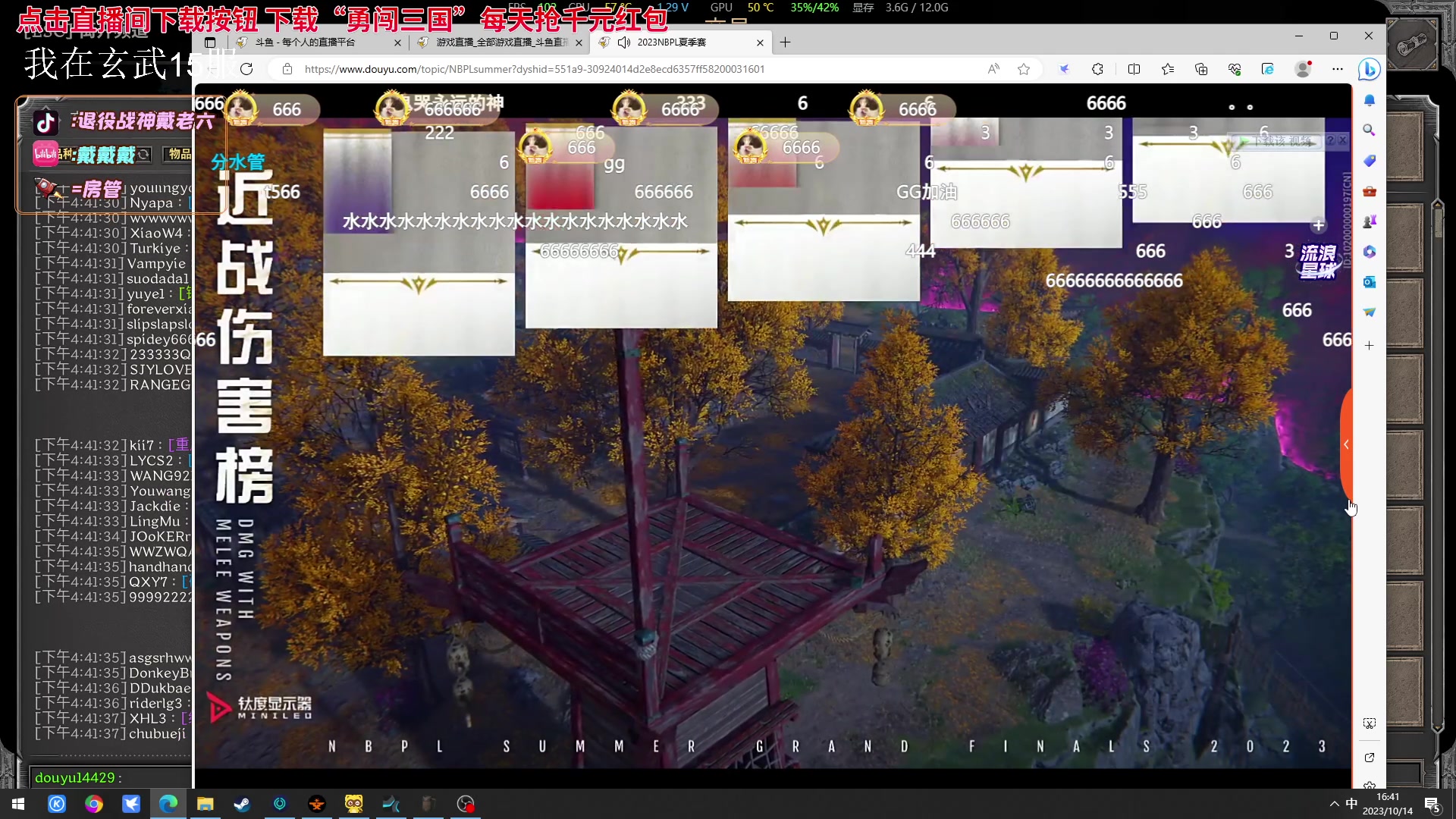Open the Edge tab actions menu

pyautogui.click(x=210, y=42)
